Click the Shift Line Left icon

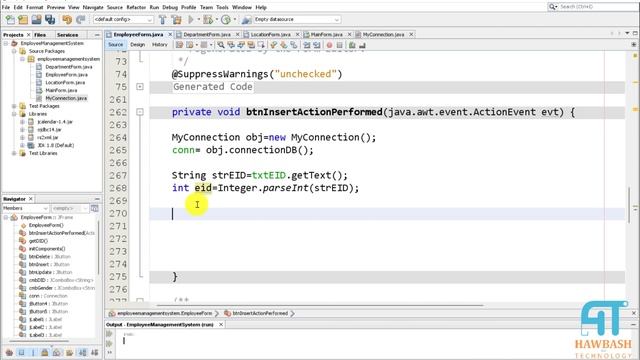click(307, 45)
